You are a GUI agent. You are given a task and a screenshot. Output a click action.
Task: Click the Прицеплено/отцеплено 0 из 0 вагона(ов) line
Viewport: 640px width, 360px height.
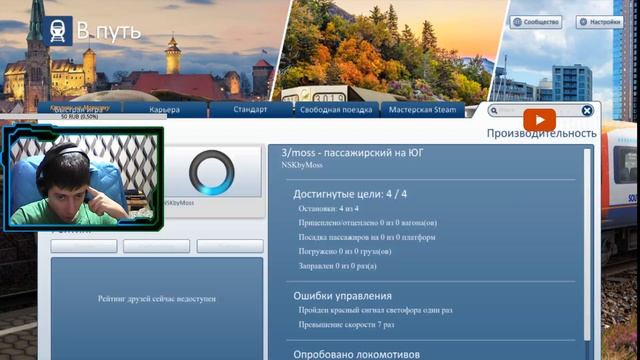click(x=368, y=223)
